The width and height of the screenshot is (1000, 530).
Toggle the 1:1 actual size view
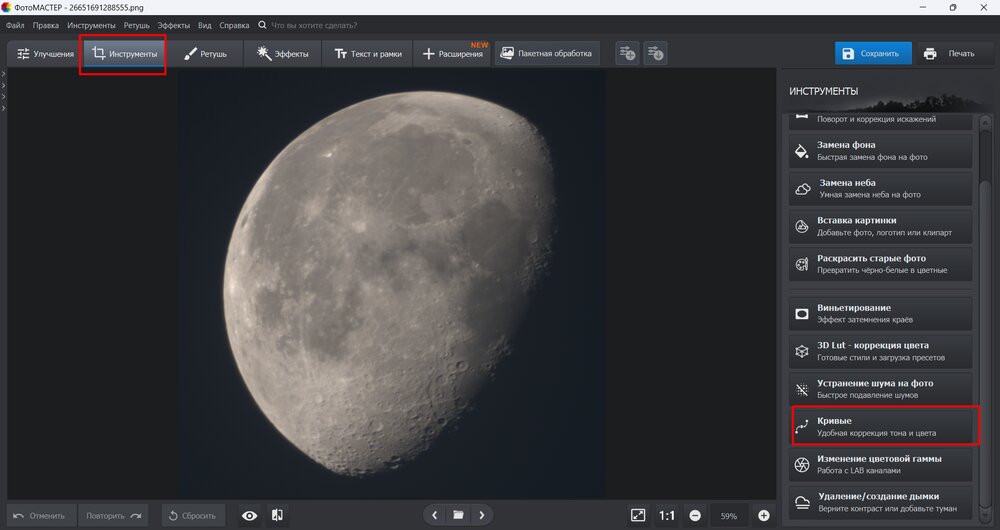tap(666, 516)
